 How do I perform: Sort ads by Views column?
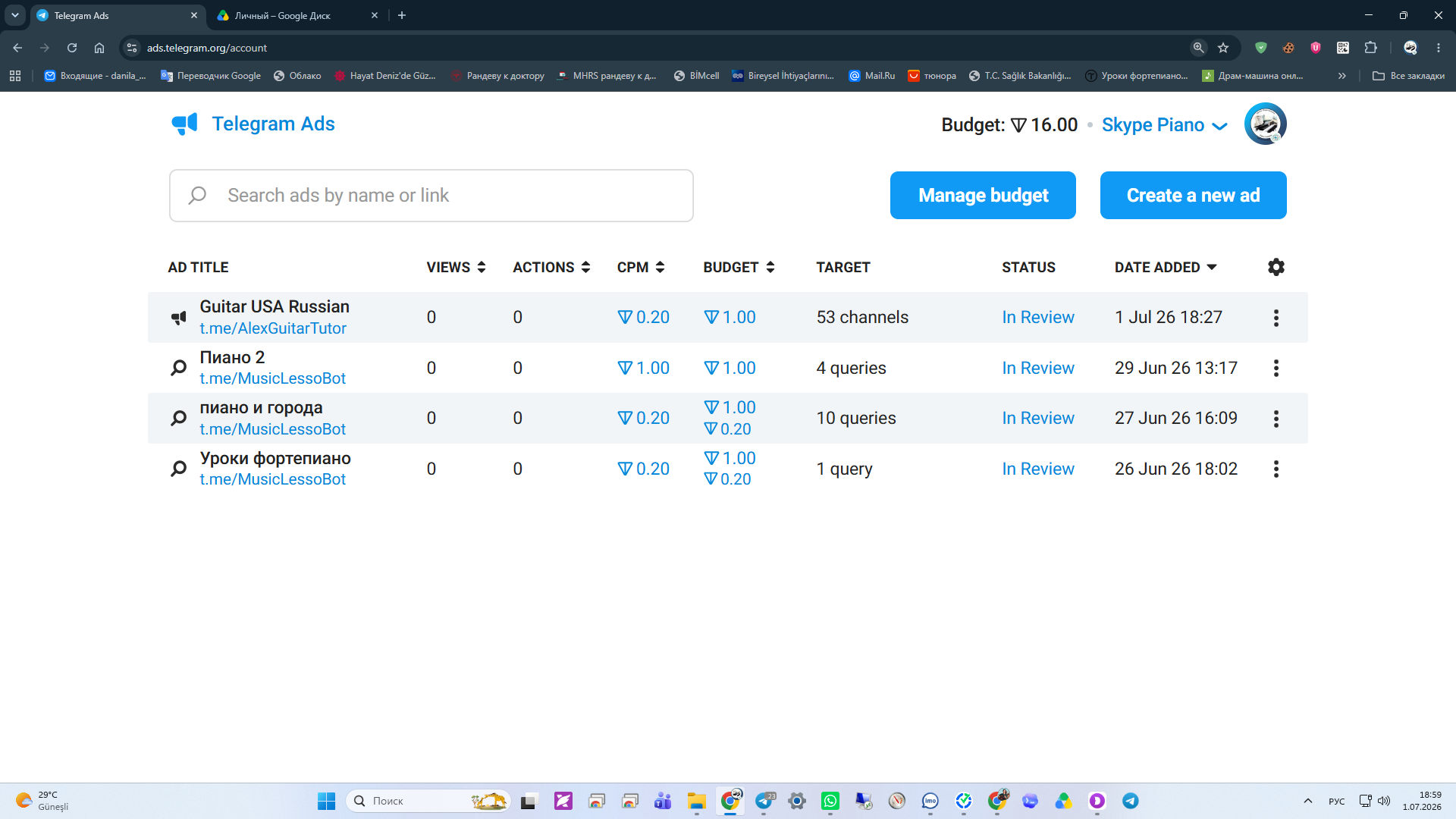456,267
